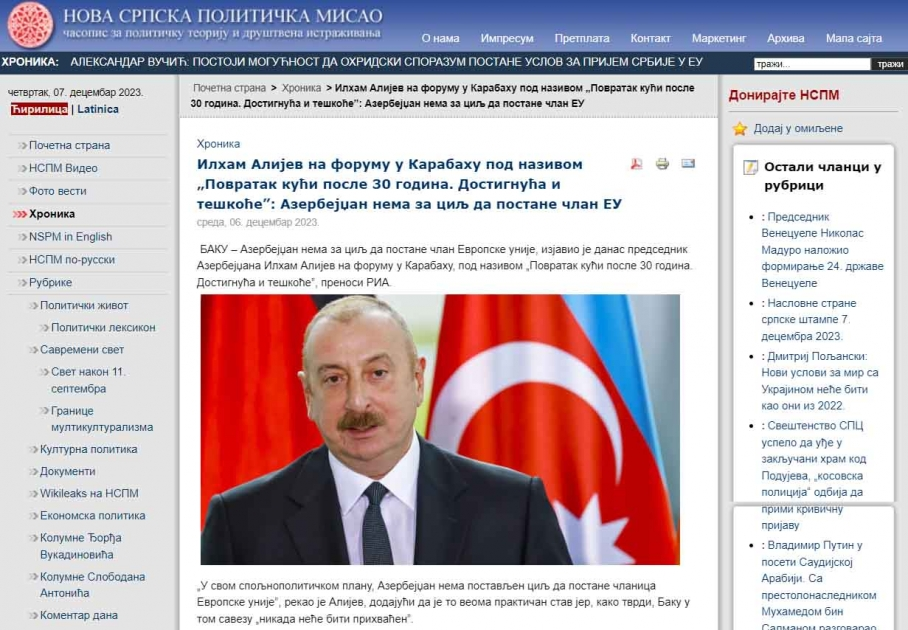Viewport: 908px width, 630px height.
Task: Open the Донирајте НСПМ link
Action: [x=783, y=95]
